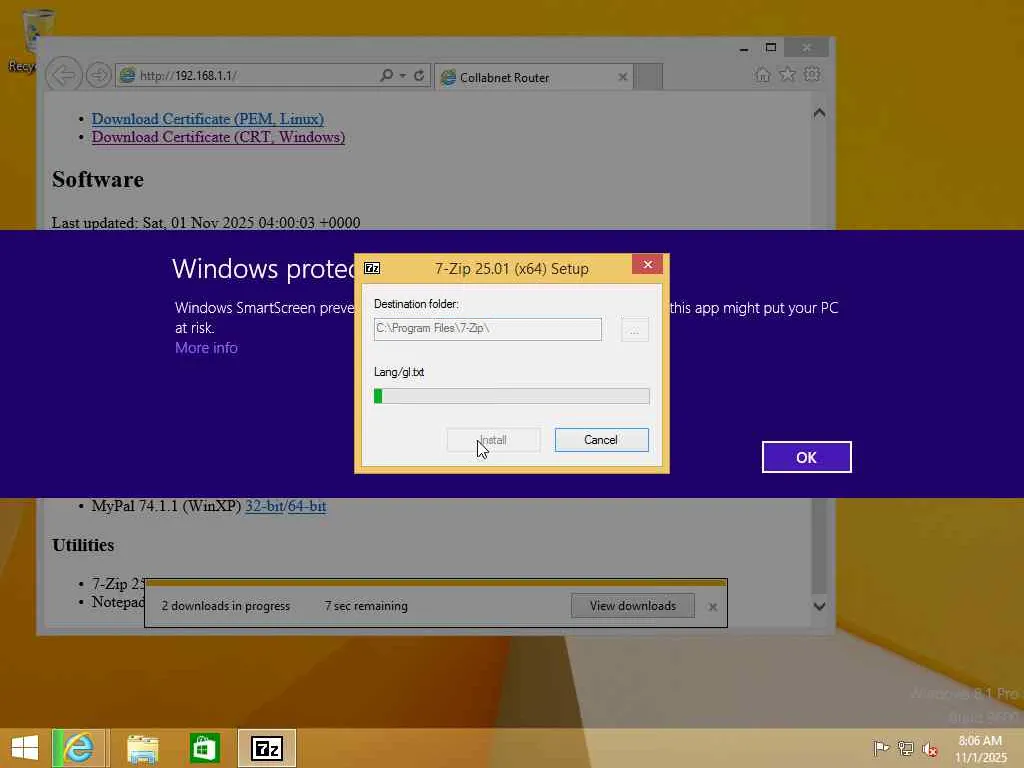Expand the address bar autocomplete dropdown arrow
This screenshot has width=1024, height=768.
tap(403, 76)
